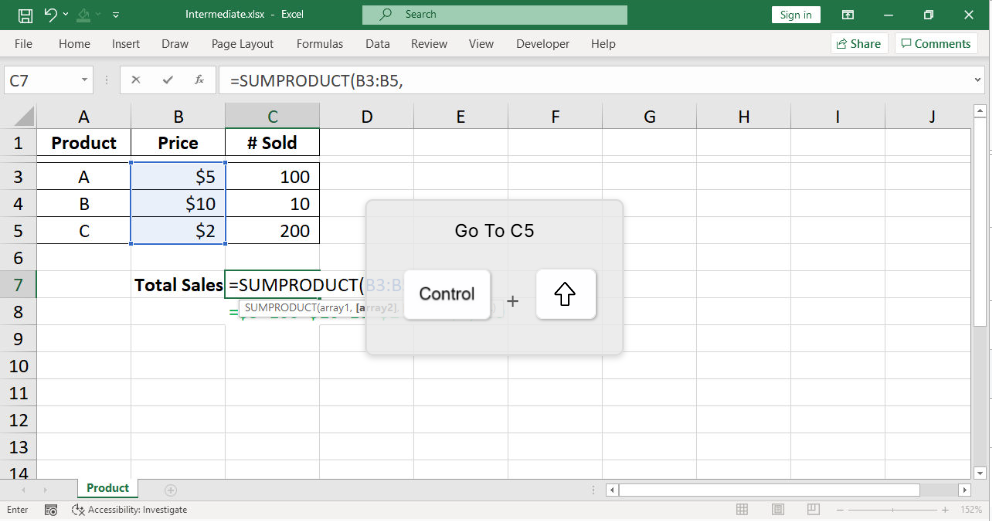Select the Product sheet tab
This screenshot has height=521, width=992.
(108, 488)
